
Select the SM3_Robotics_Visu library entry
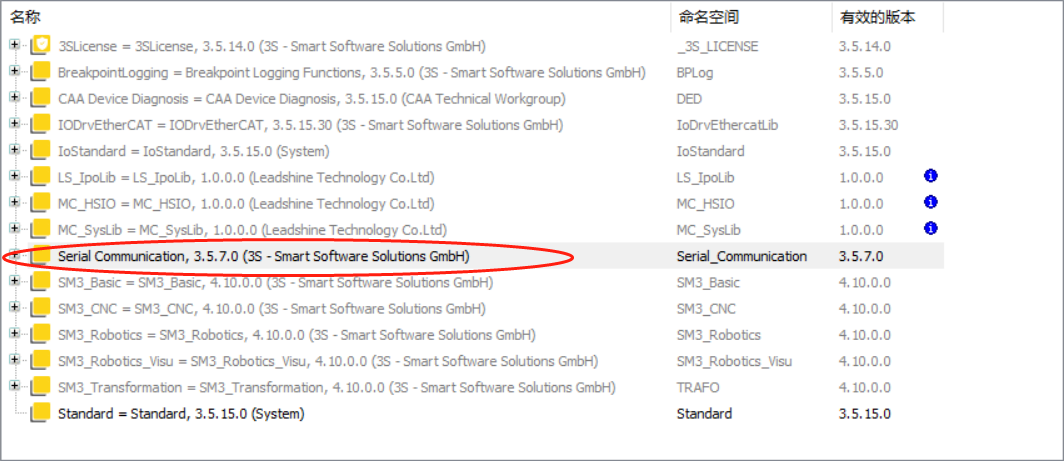click(x=328, y=360)
